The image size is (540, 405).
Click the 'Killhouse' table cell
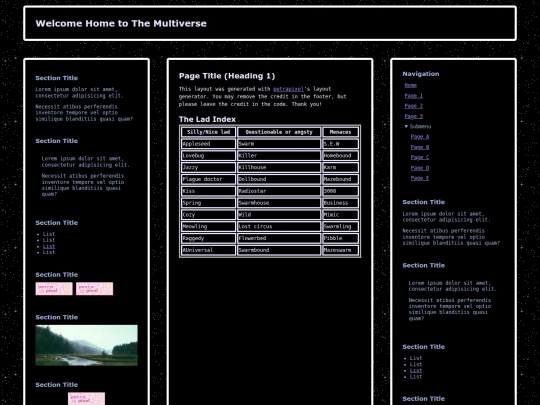coord(279,167)
